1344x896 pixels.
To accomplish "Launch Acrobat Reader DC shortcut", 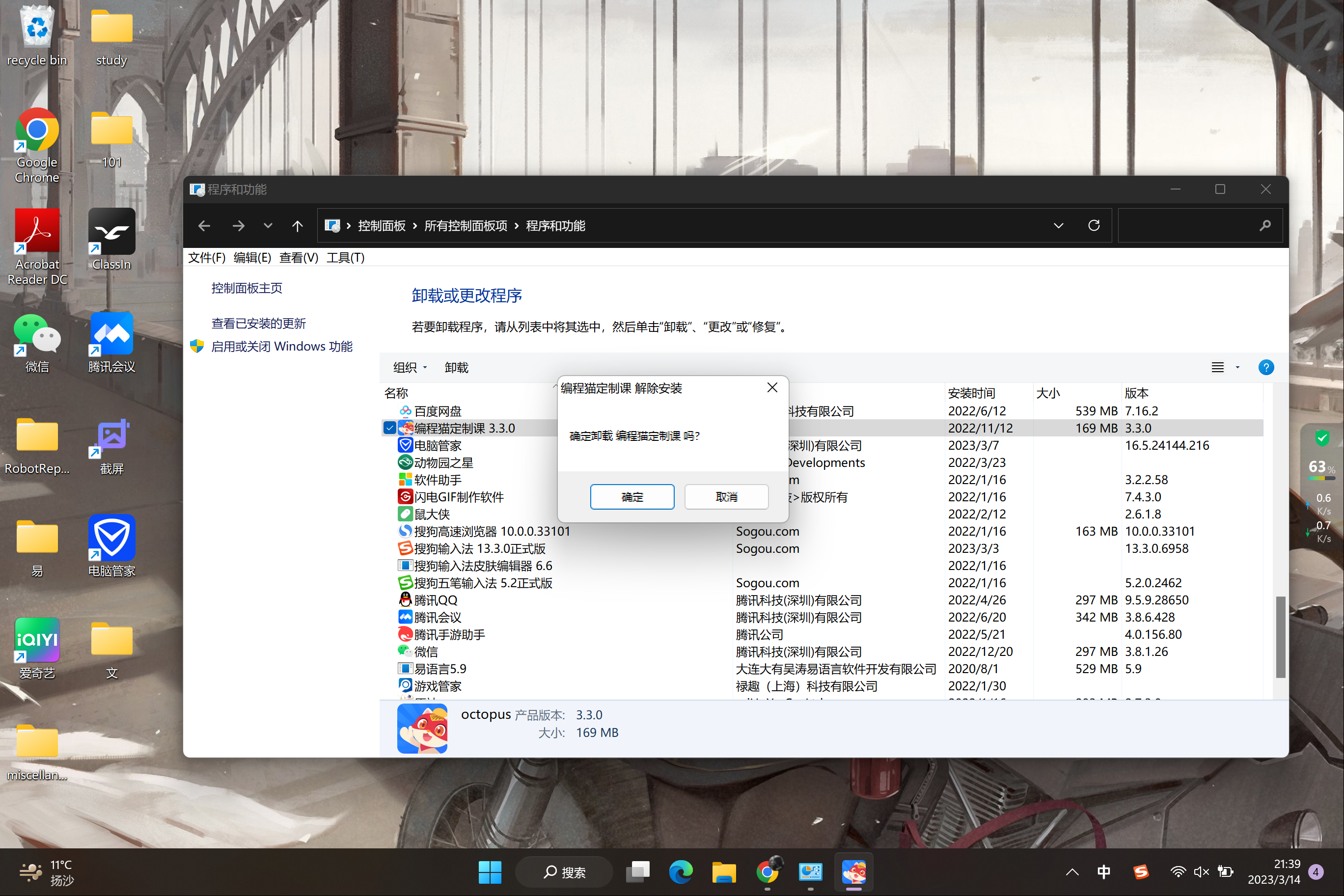I will coord(37,247).
